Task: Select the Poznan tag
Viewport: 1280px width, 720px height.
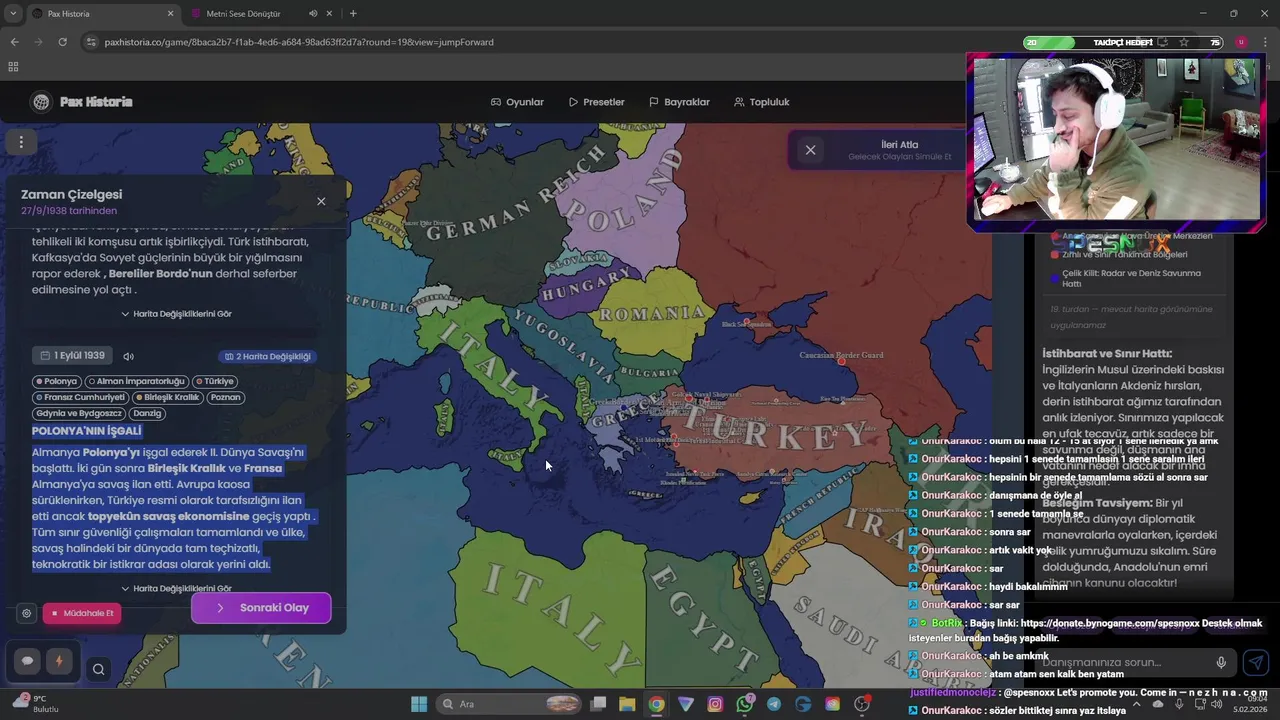Action: 225,397
